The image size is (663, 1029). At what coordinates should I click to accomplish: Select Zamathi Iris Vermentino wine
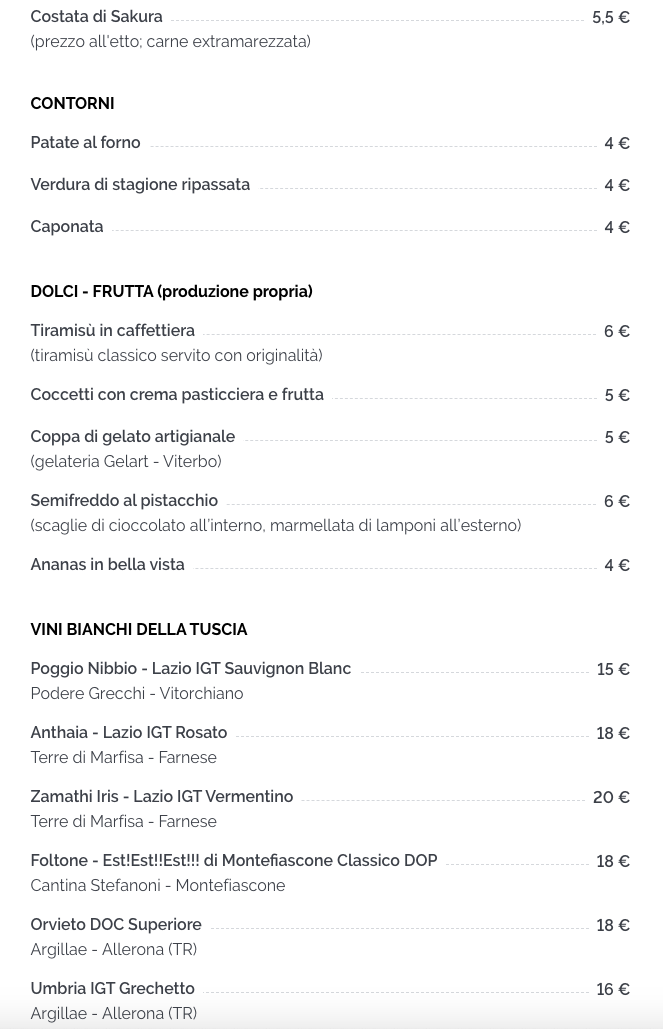[161, 796]
